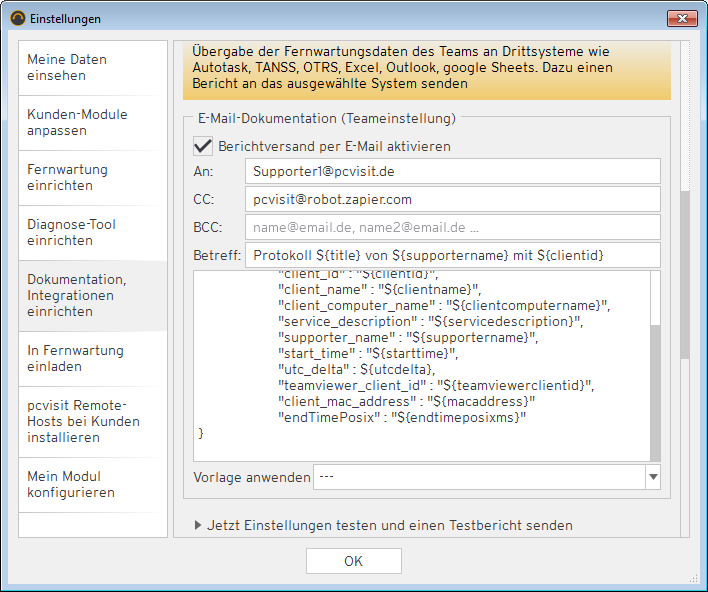Click the template body scrollbar thumb

655,390
